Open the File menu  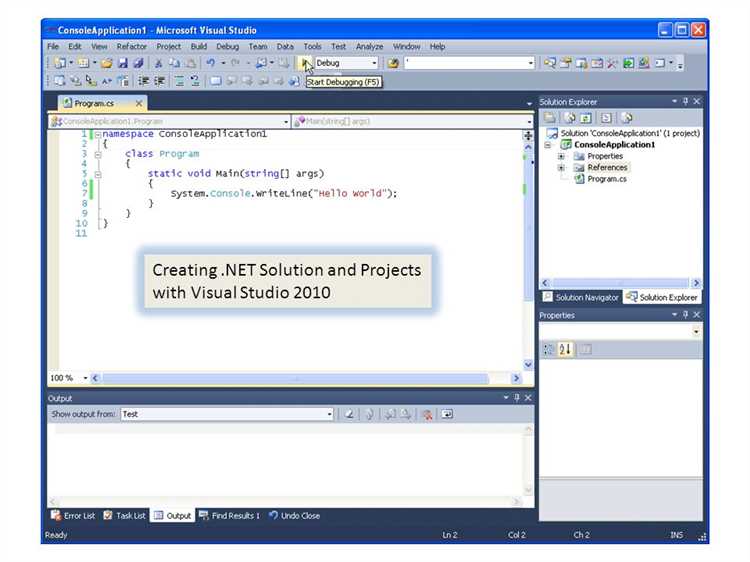coord(53,46)
